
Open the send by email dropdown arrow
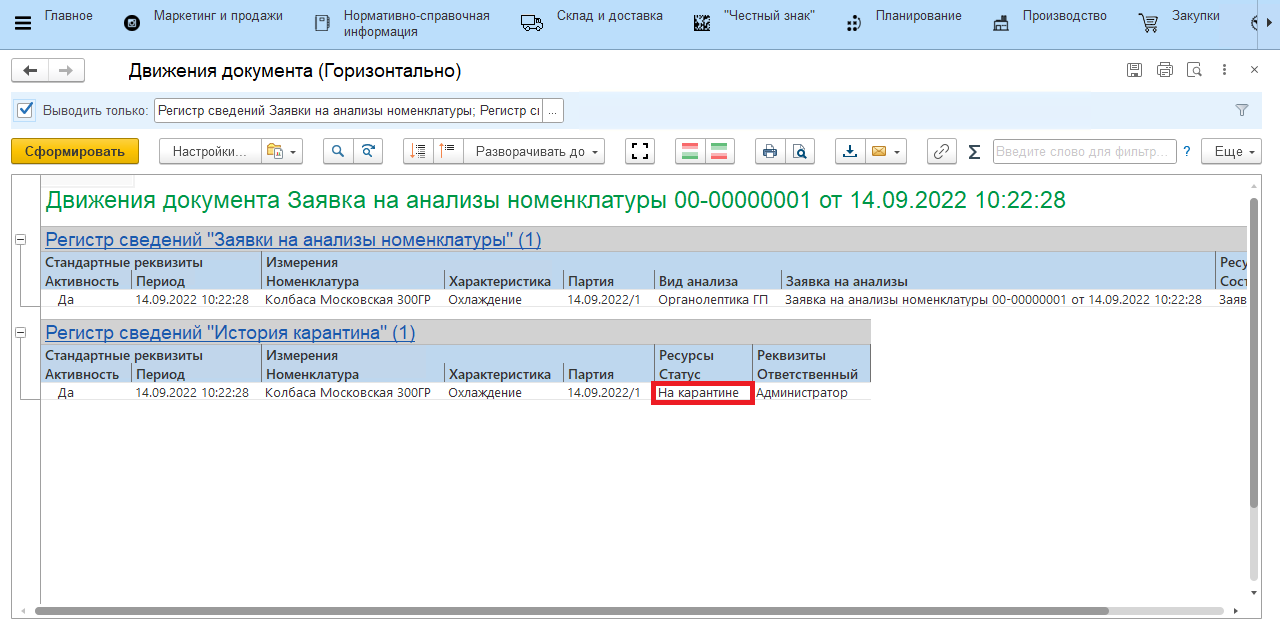tap(897, 152)
